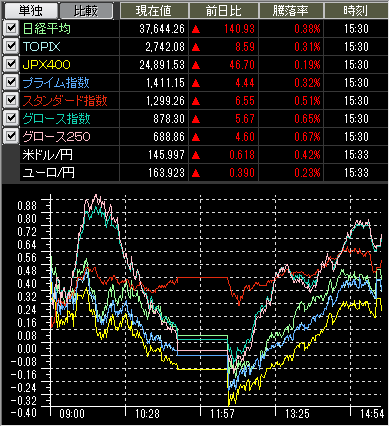
Task: Switch to the 比較 tab
Action: point(86,10)
